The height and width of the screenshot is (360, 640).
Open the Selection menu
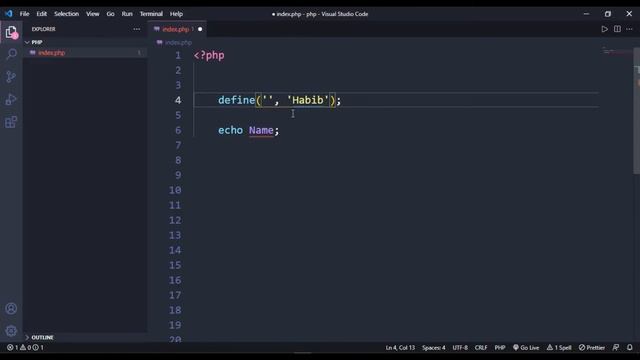click(67, 14)
